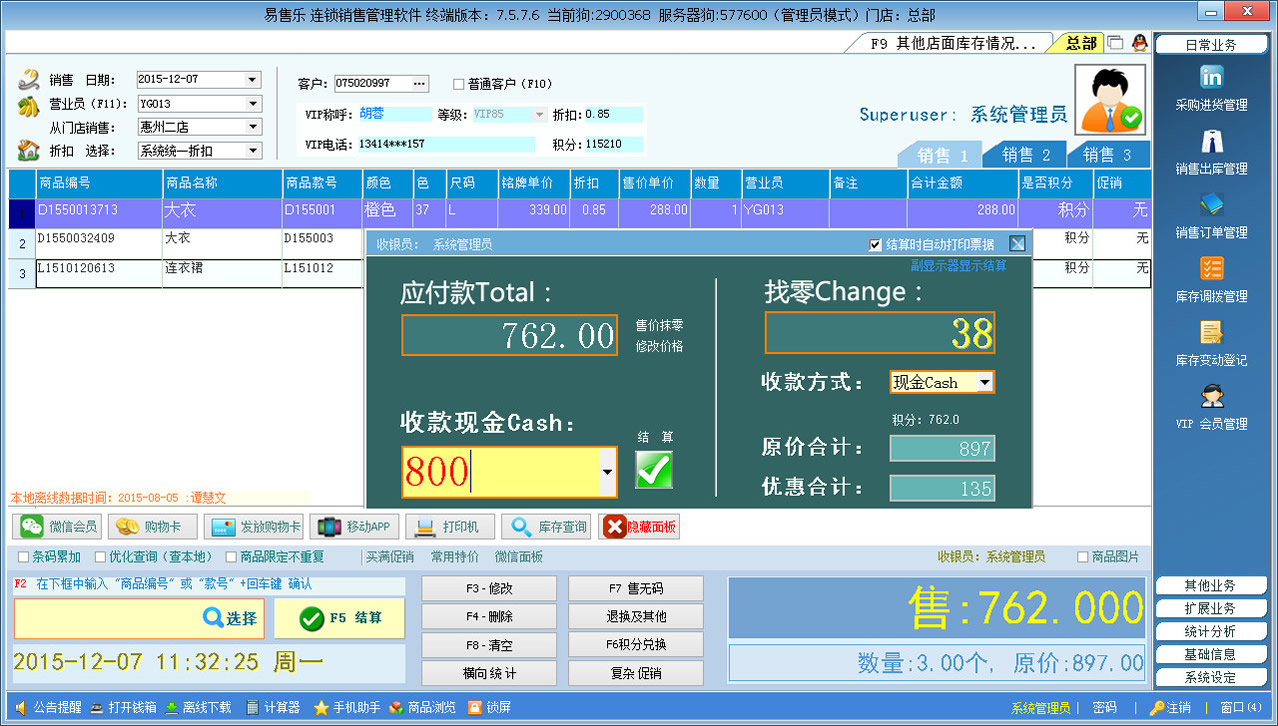Open 基础信息 sidebar section
The width and height of the screenshot is (1278, 726).
[1211, 654]
